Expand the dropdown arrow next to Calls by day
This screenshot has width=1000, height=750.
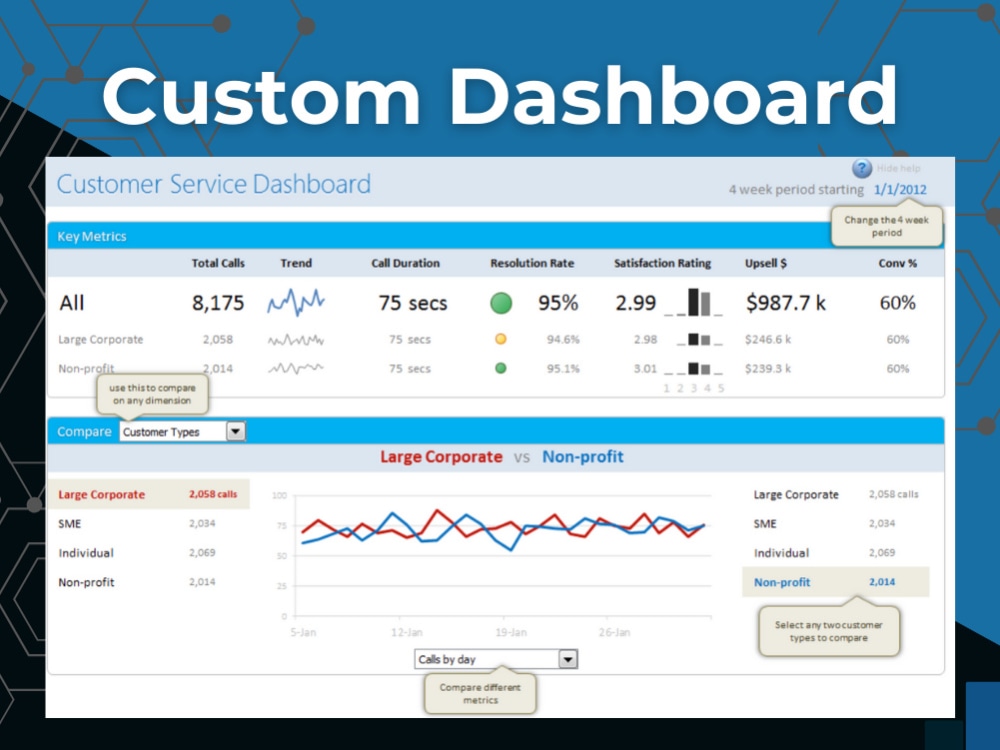click(x=567, y=658)
